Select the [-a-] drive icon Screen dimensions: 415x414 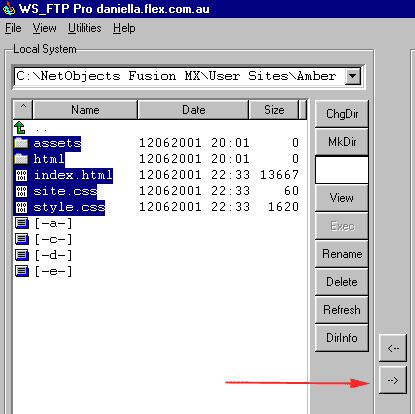click(22, 223)
